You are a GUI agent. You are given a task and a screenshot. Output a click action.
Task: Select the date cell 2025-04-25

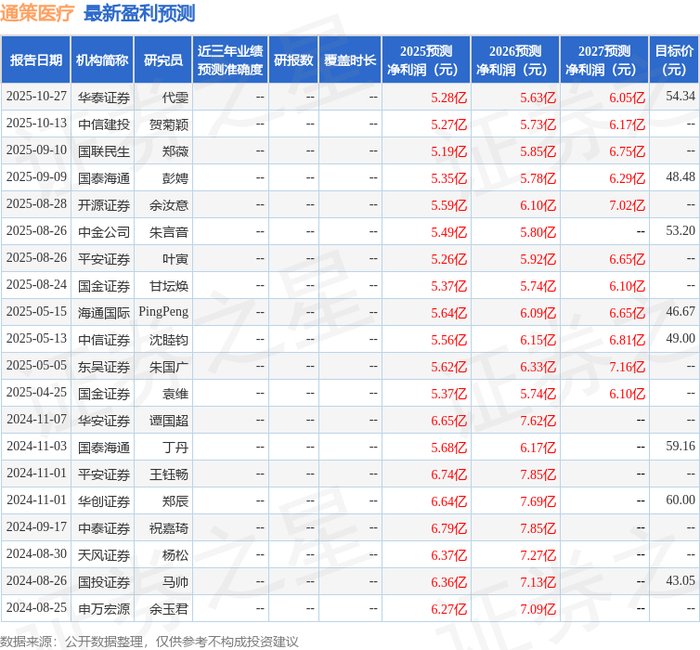[36, 392]
